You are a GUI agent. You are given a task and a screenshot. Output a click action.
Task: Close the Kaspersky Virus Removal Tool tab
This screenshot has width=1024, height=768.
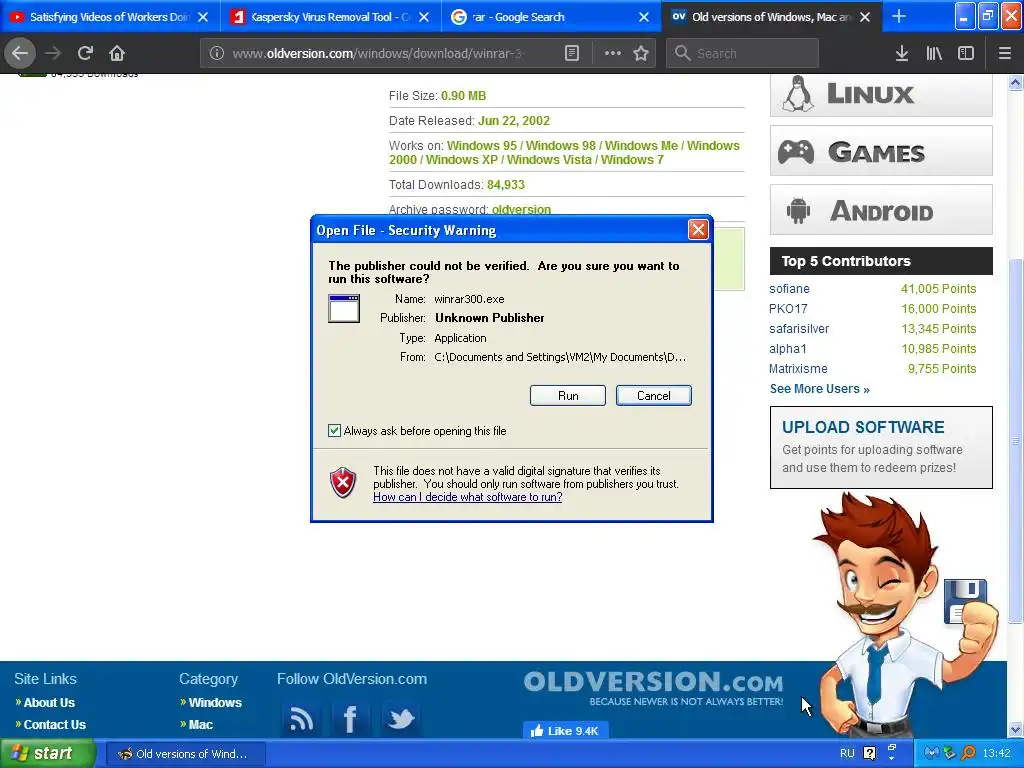424,17
